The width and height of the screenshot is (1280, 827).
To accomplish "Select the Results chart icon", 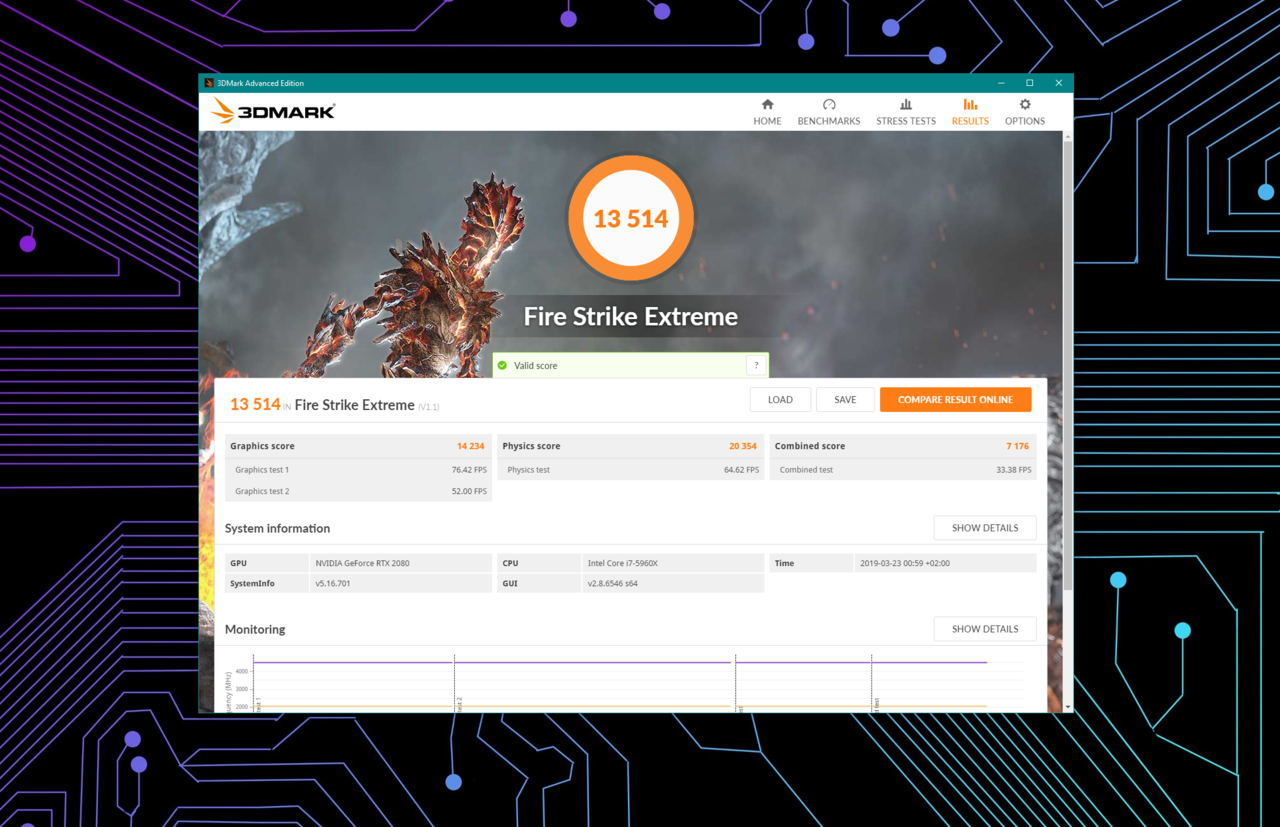I will tap(970, 104).
